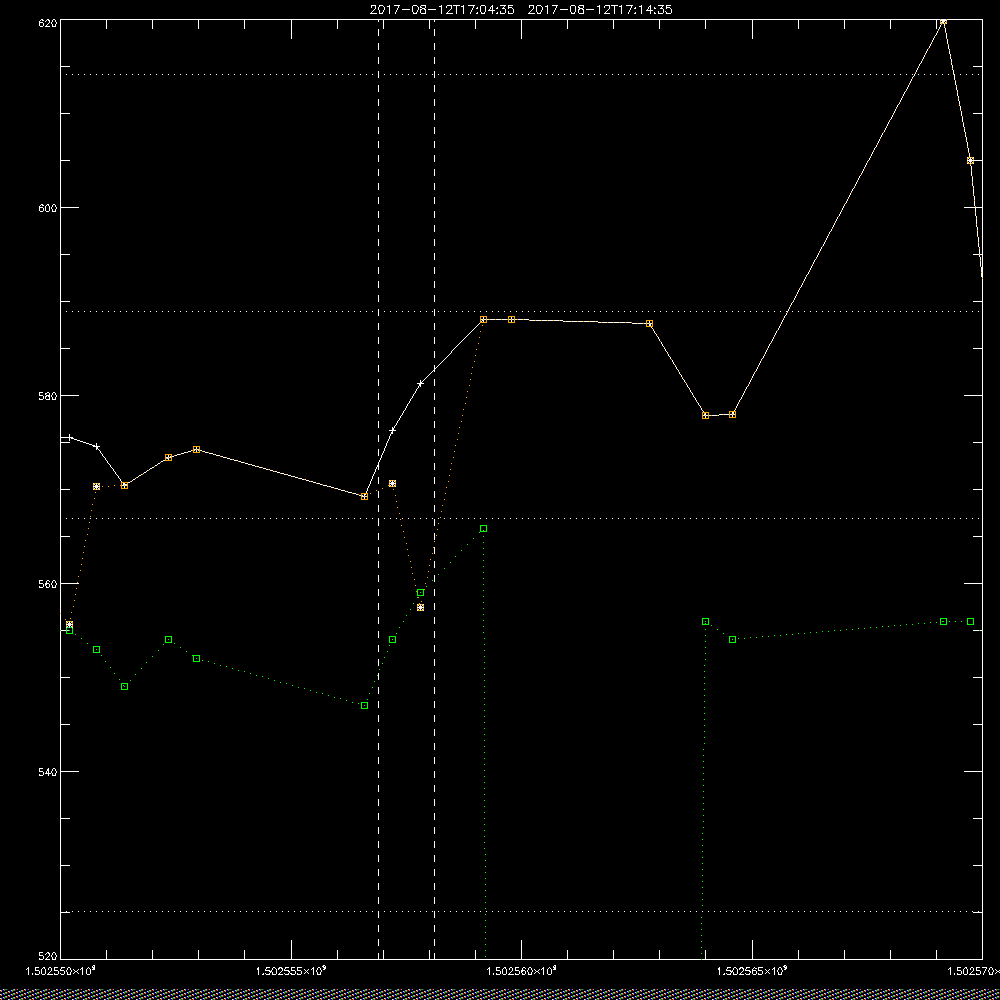1000x1000 pixels.
Task: Click the x-axis label 1.502565×10⁹
Action: pos(753,971)
